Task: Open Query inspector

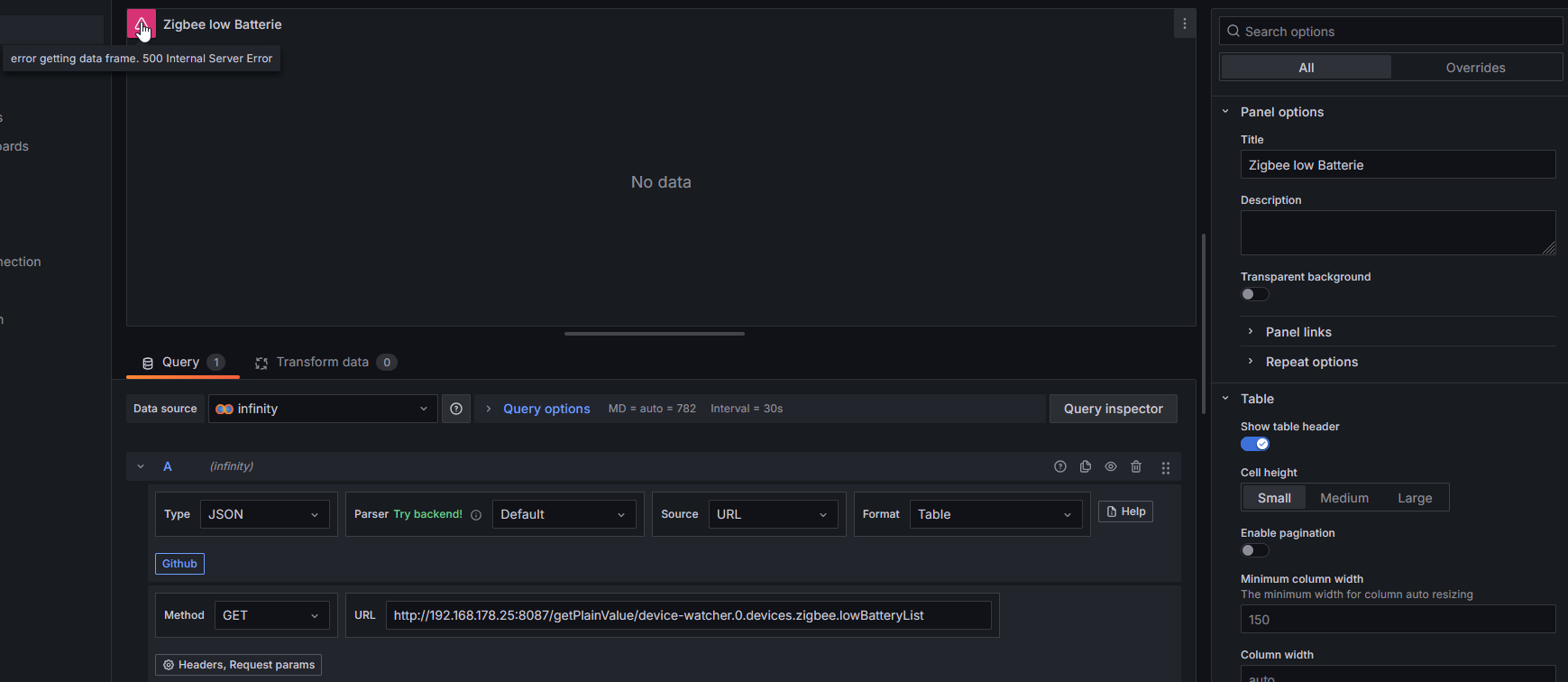Action: click(1113, 409)
